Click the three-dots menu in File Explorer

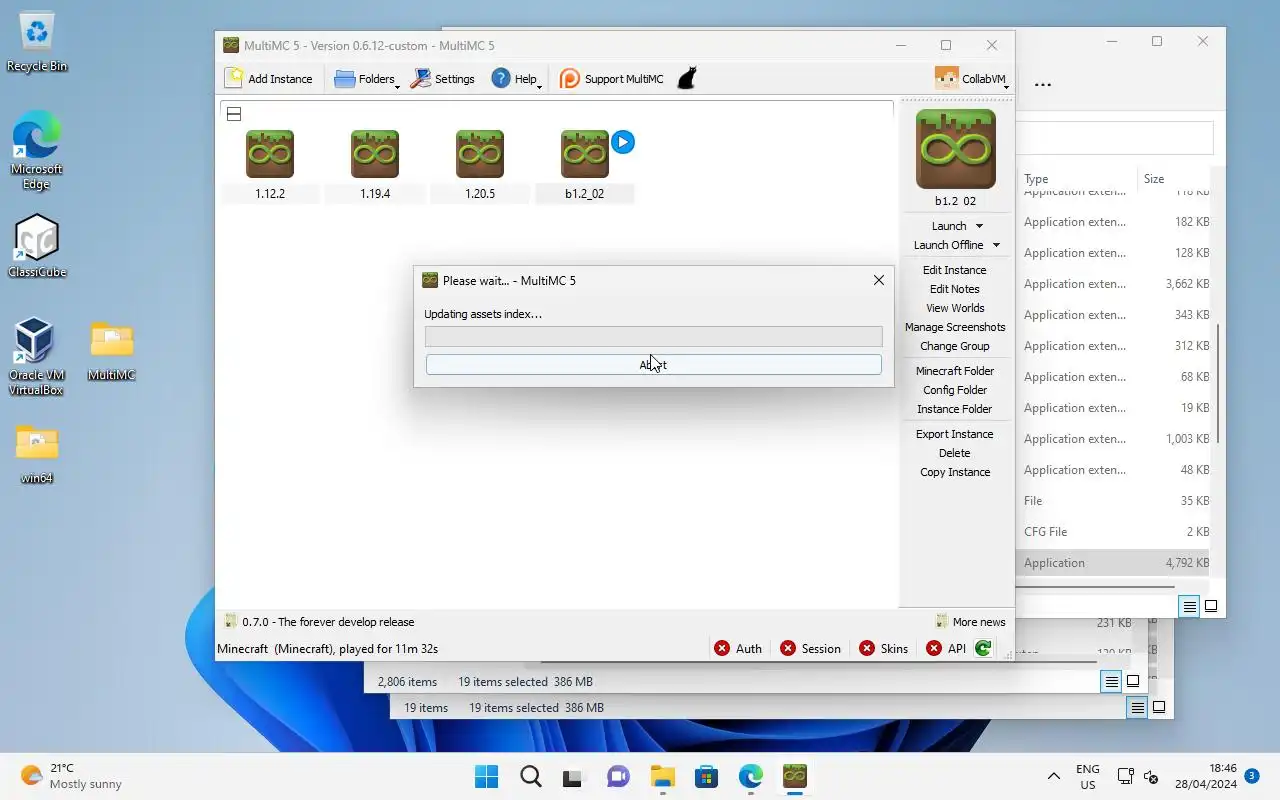click(1043, 85)
